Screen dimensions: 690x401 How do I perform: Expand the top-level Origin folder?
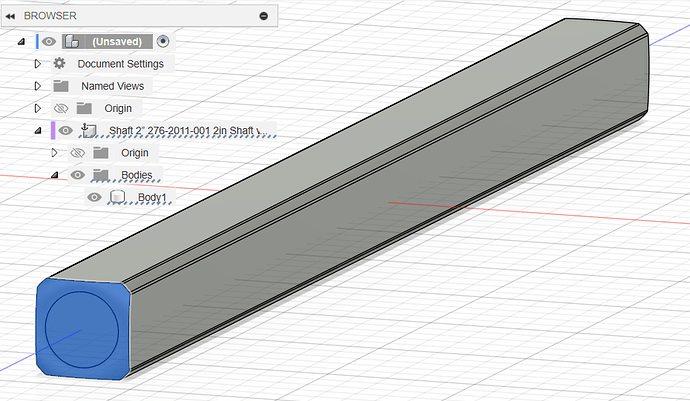point(38,108)
